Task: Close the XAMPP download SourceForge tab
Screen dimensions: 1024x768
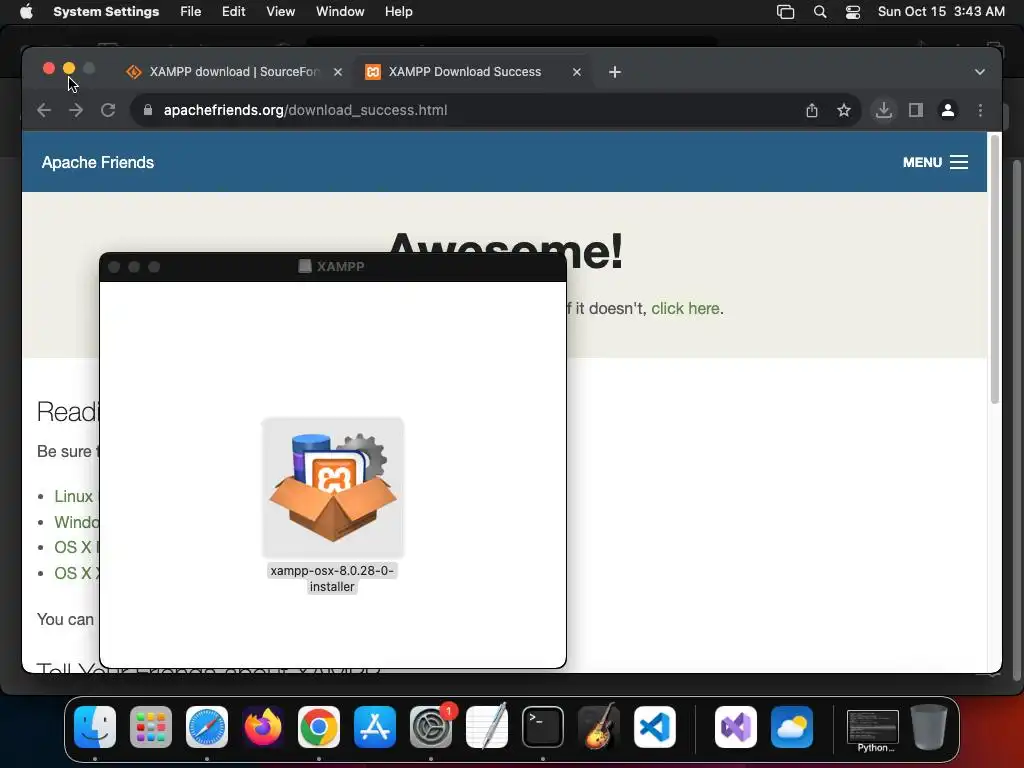Action: pos(338,72)
